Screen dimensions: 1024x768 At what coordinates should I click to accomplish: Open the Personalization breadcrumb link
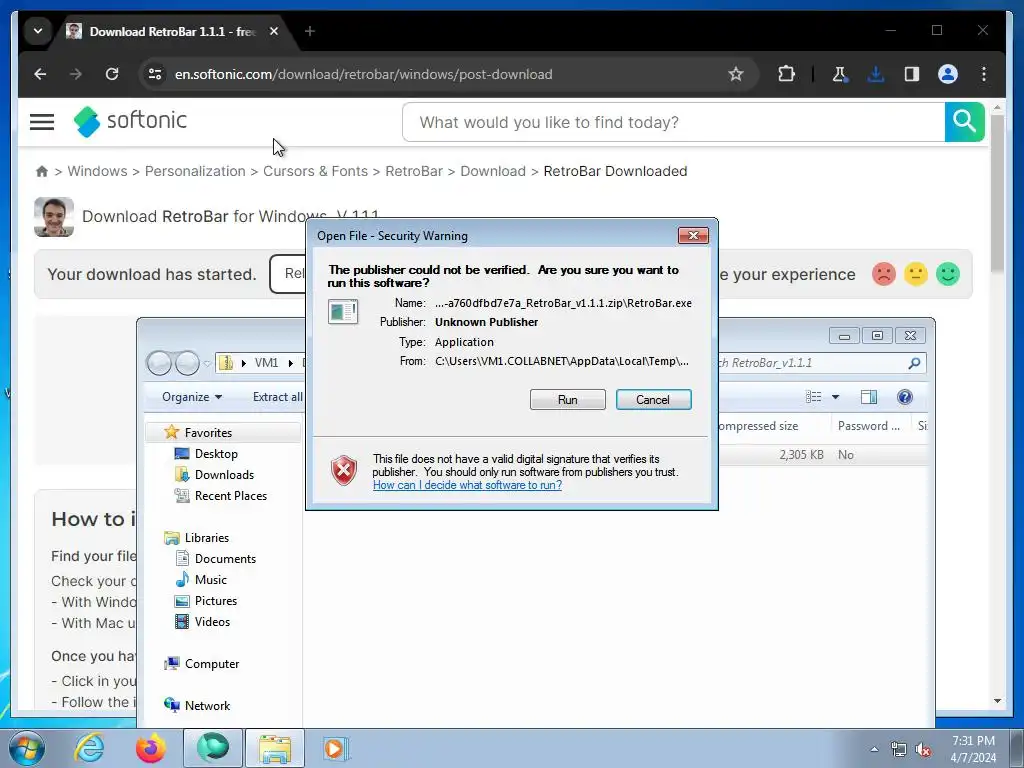point(195,171)
